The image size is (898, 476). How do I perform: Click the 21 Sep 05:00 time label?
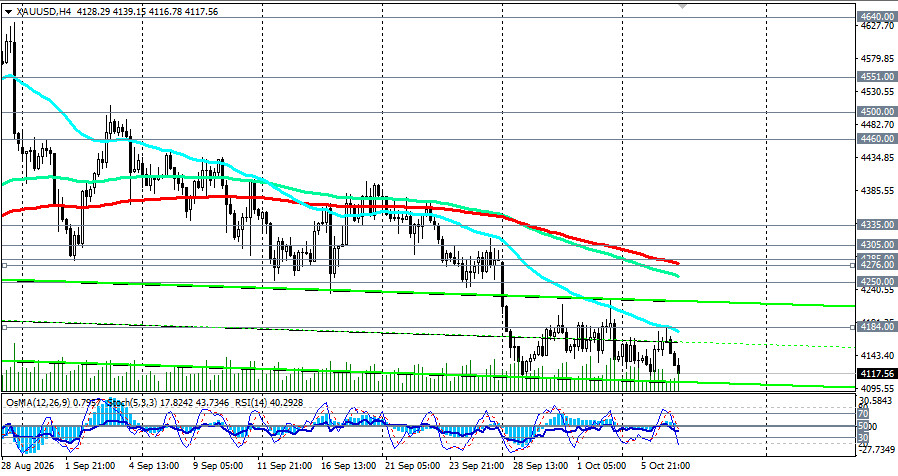(x=412, y=466)
